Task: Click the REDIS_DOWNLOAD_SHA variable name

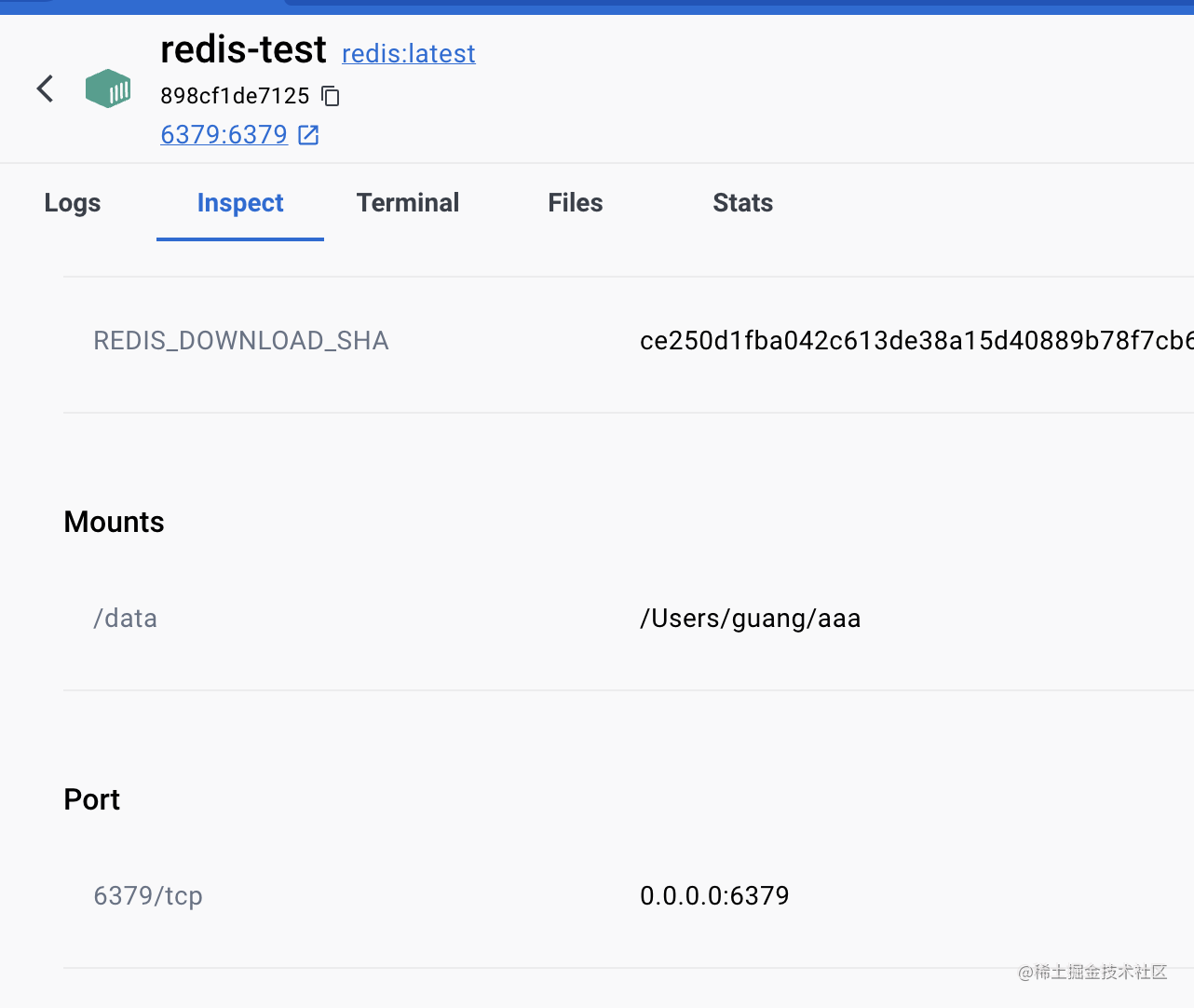Action: pos(241,341)
